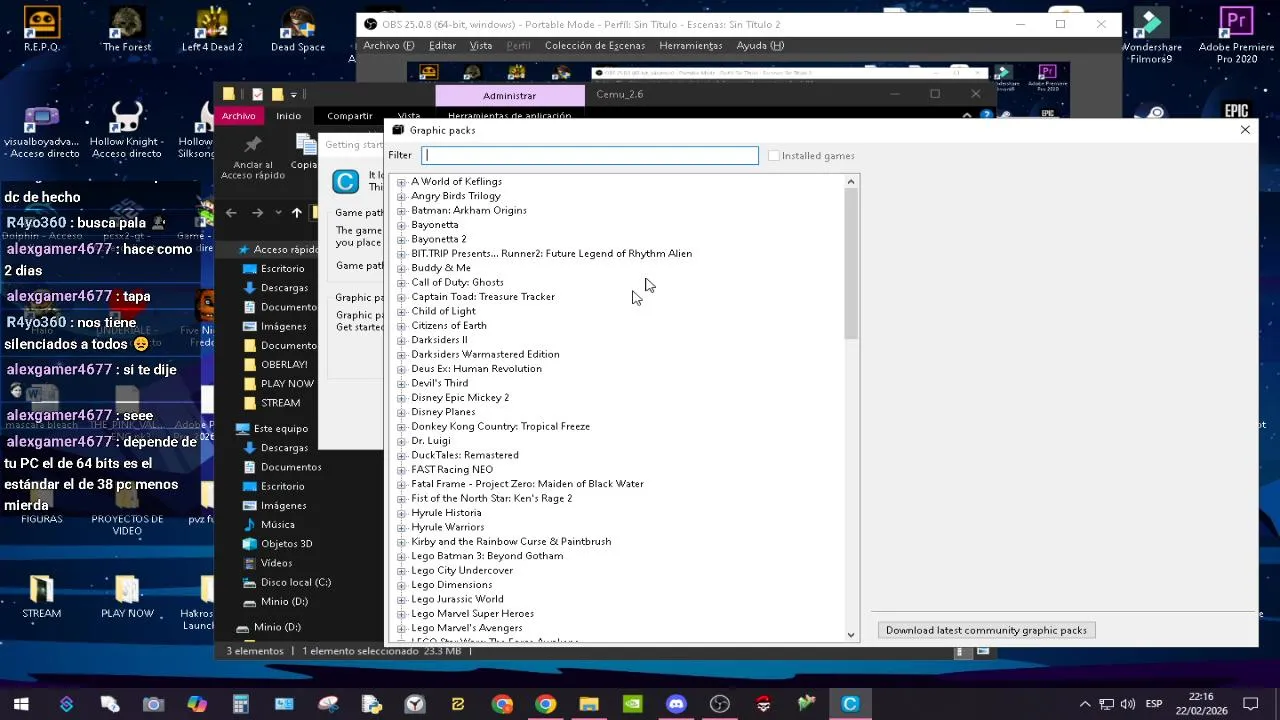Expand the Call of Duty: Ghosts node

(401, 283)
